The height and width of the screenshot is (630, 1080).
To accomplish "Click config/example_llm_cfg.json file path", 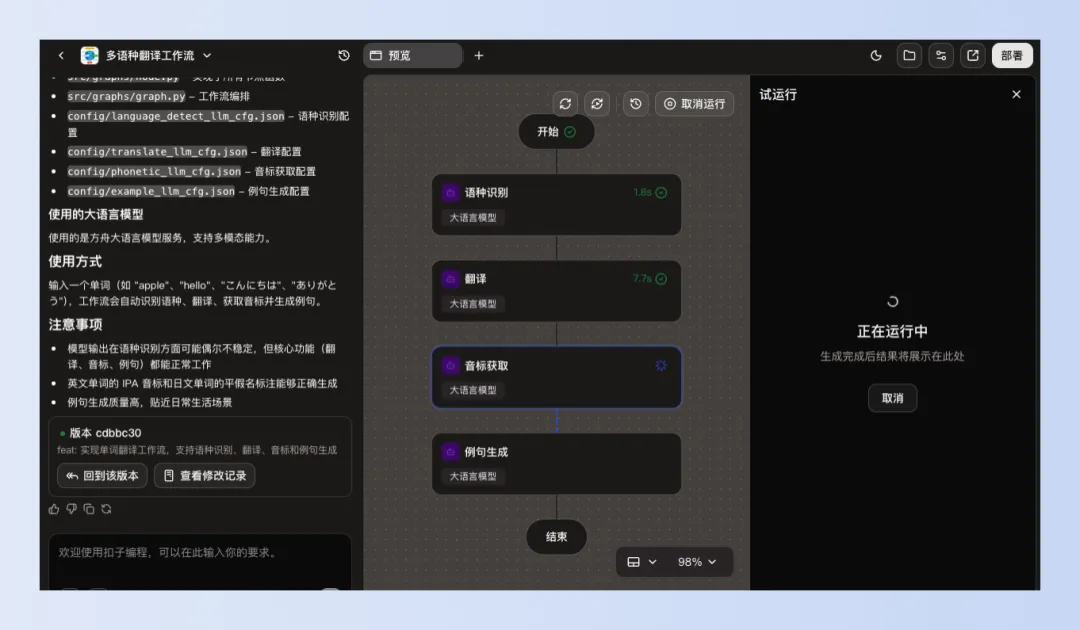I will (151, 191).
